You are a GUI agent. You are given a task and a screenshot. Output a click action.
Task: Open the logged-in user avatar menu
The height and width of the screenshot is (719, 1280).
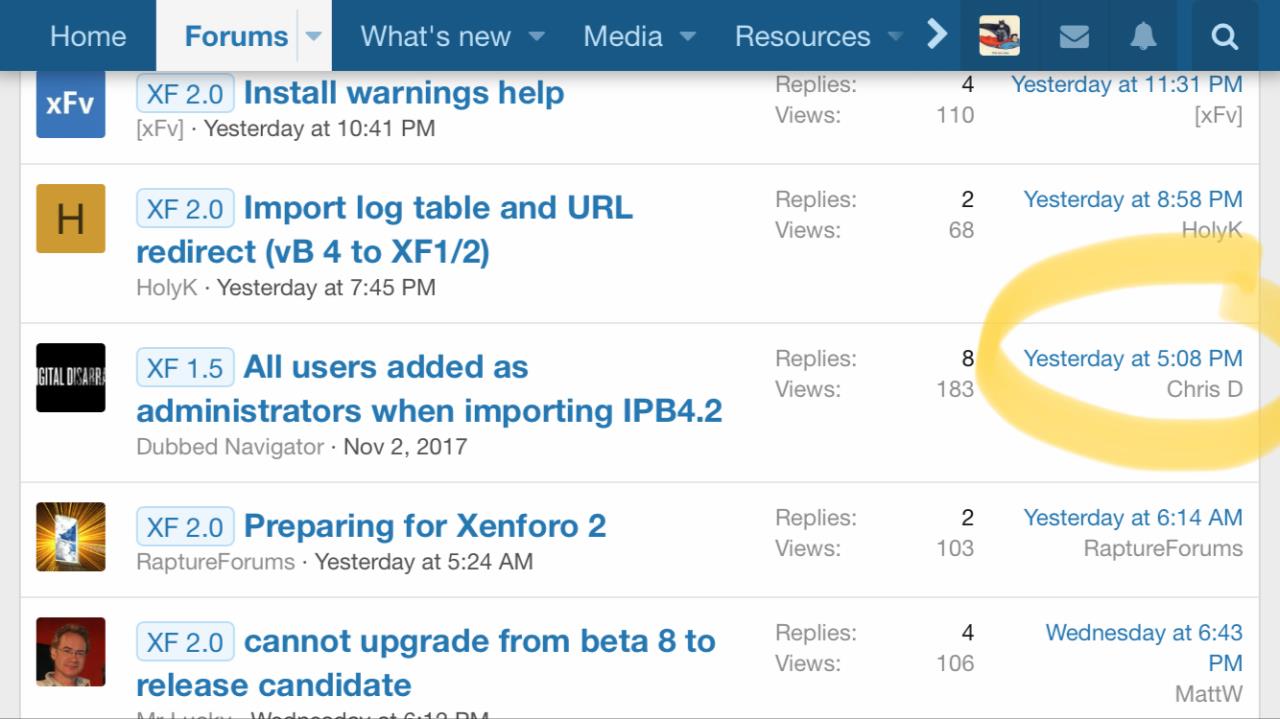[999, 36]
